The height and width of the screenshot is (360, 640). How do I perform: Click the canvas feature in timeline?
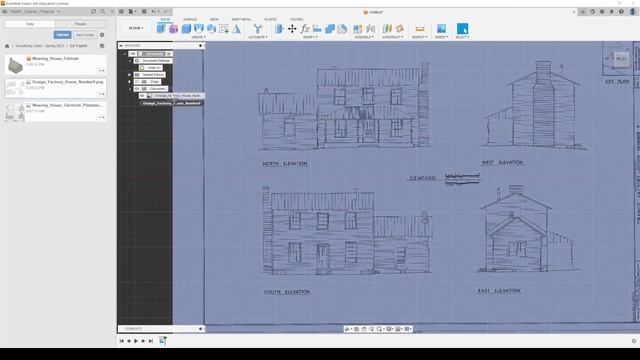pos(162,341)
